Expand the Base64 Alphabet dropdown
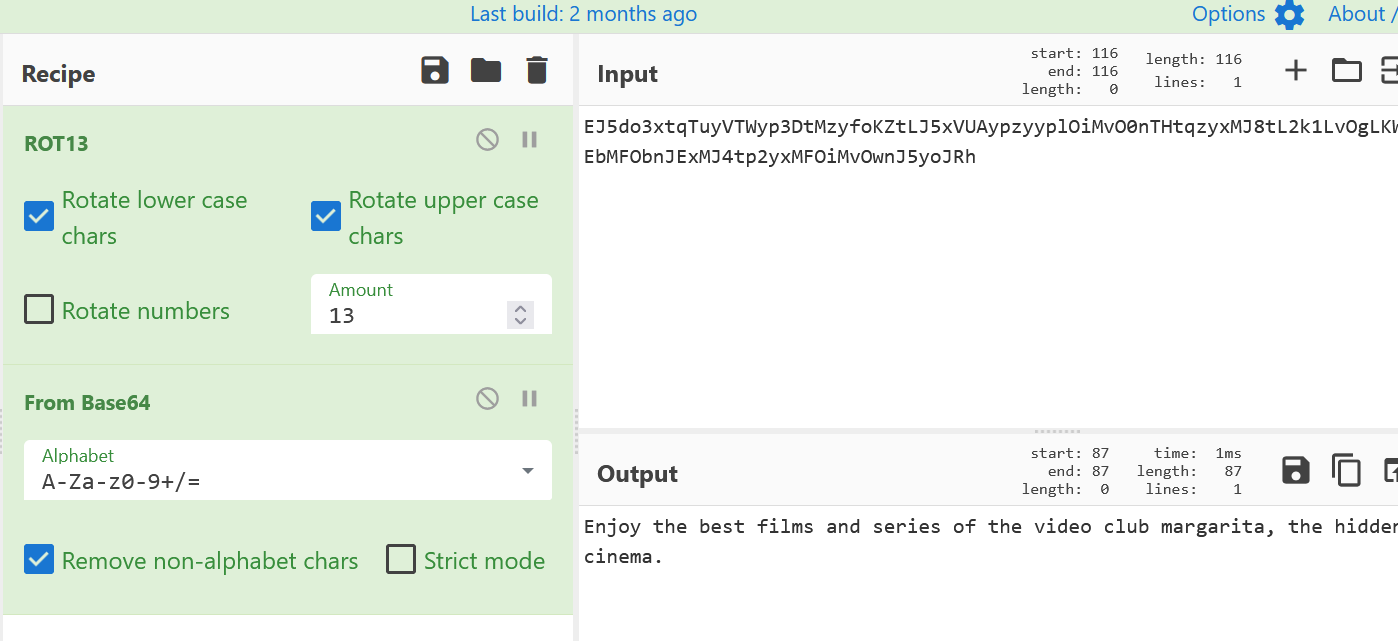This screenshot has width=1398, height=641. [x=528, y=471]
